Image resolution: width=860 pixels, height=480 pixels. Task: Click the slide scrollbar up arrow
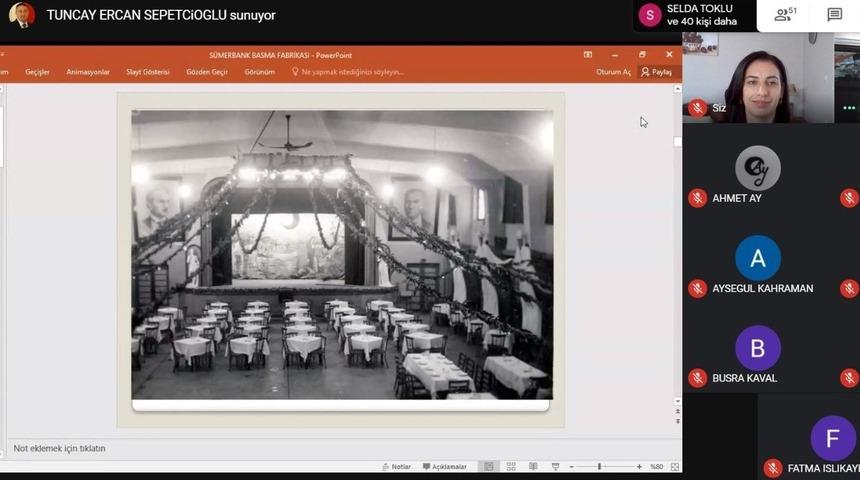[x=677, y=88]
